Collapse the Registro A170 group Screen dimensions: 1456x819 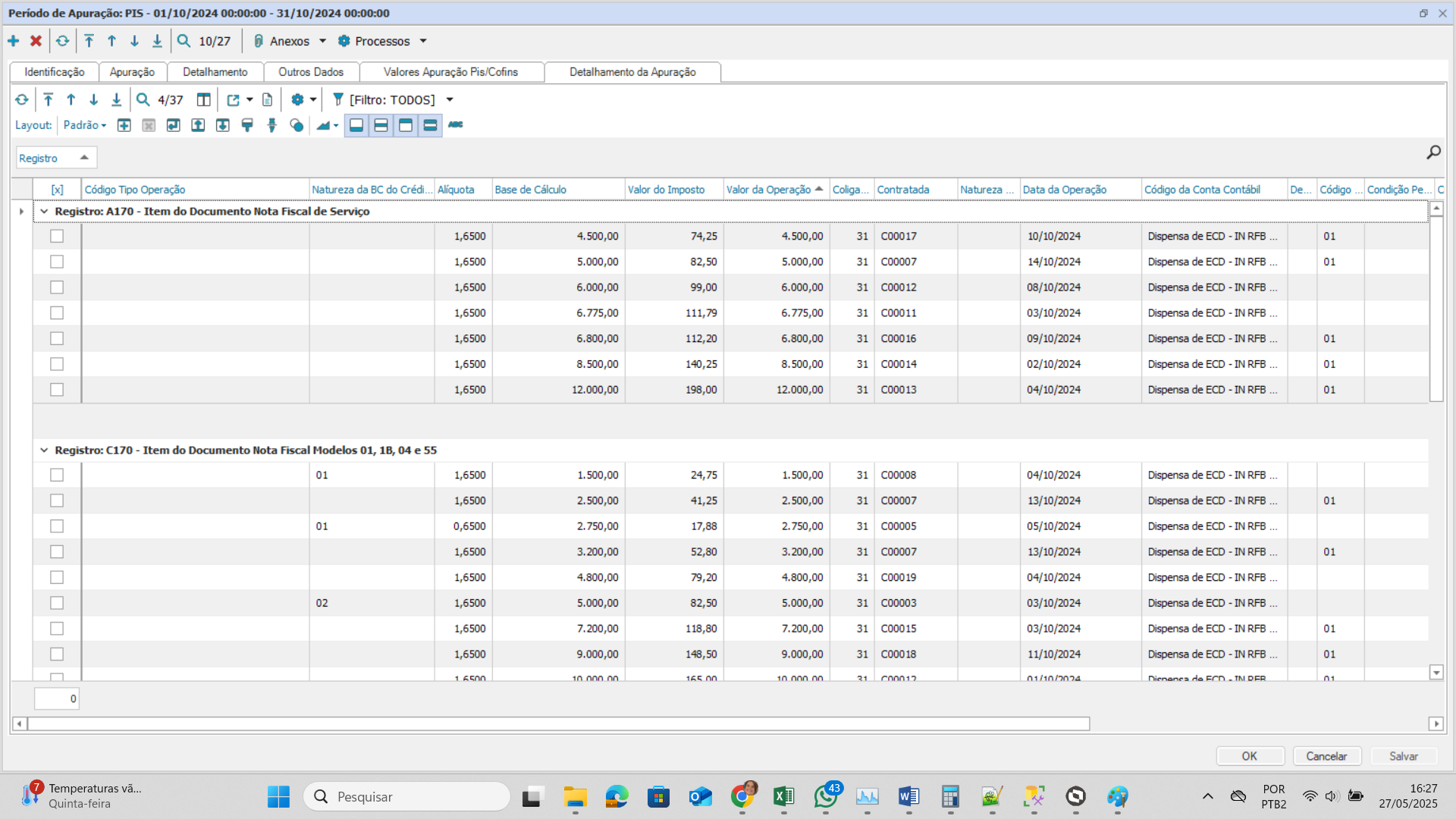(x=44, y=212)
